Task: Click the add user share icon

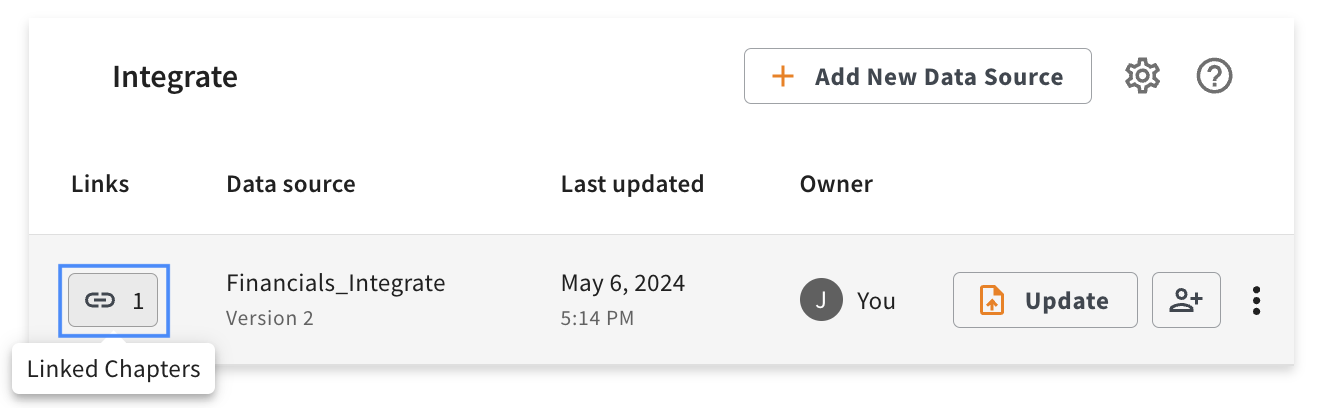Action: click(x=1186, y=300)
